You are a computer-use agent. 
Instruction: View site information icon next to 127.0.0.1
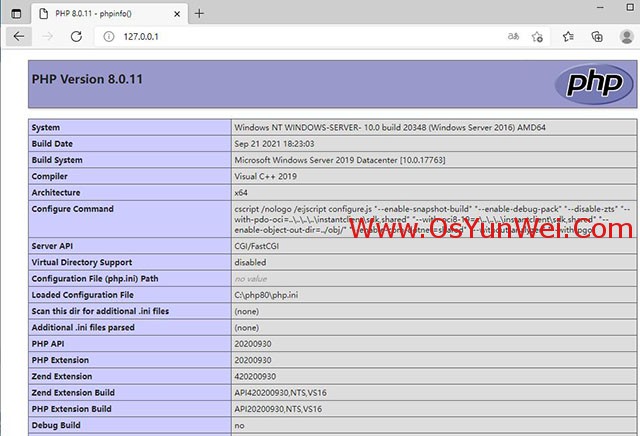pos(109,36)
